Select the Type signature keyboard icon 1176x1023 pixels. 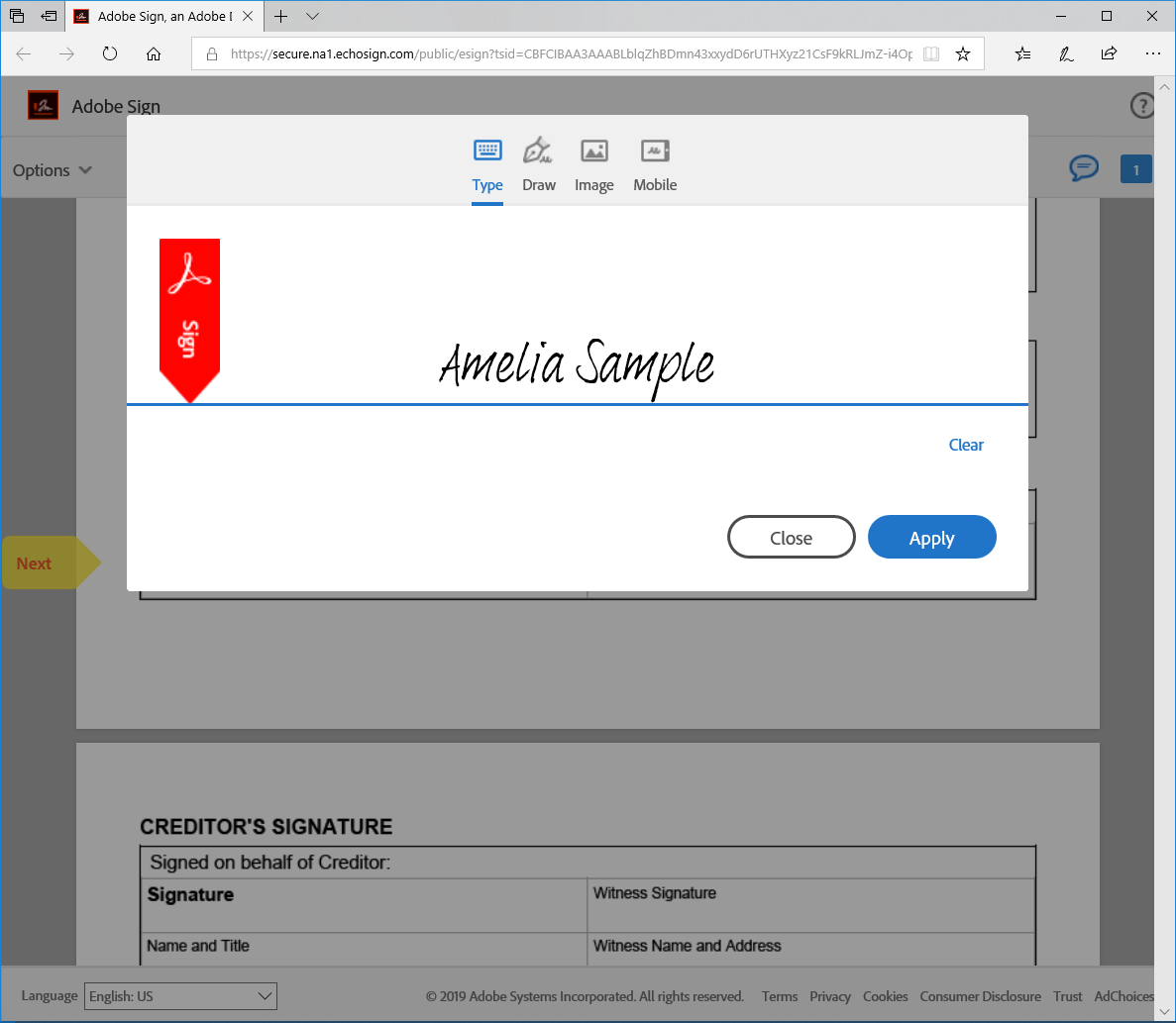(x=487, y=152)
